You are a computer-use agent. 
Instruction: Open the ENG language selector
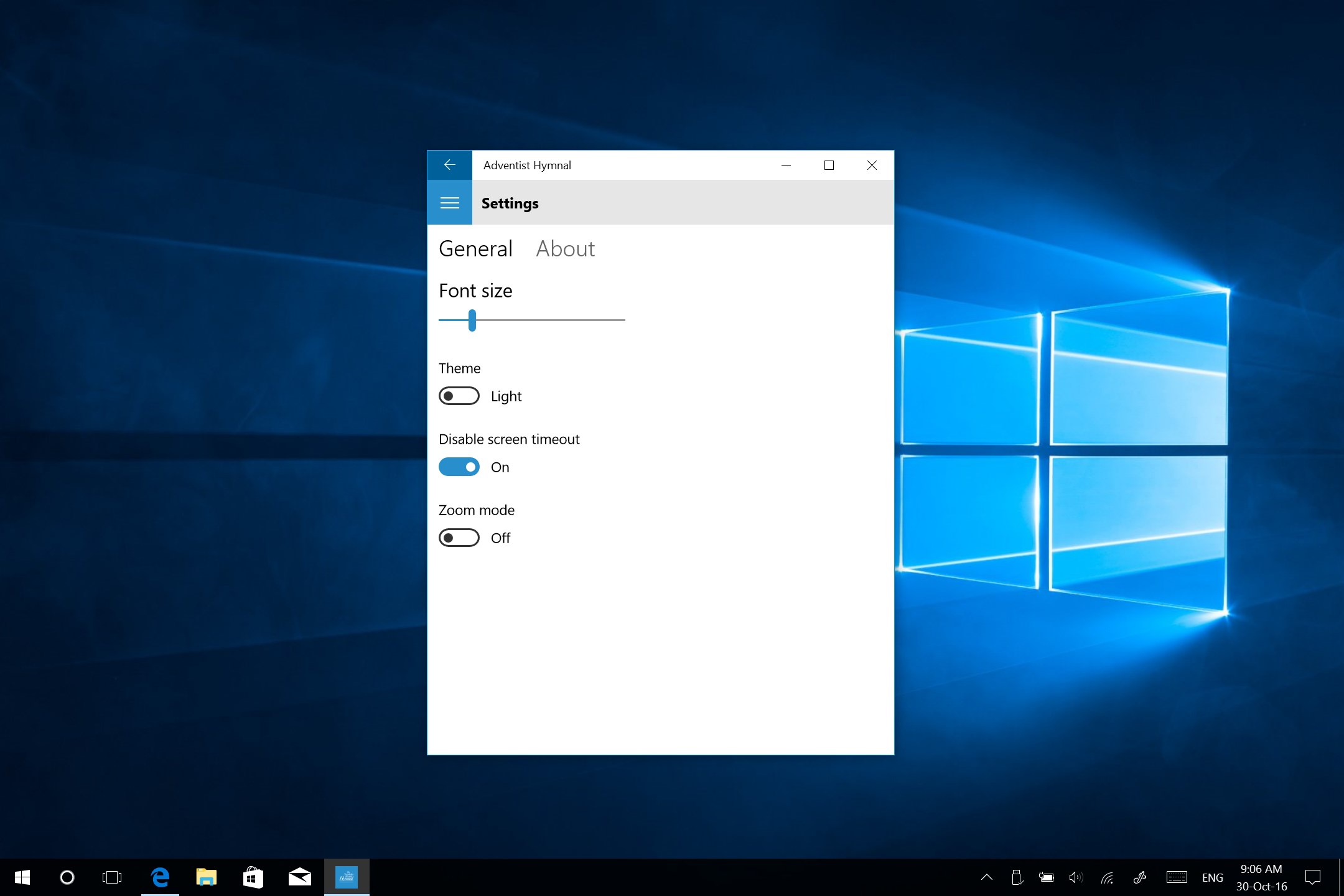click(1212, 877)
